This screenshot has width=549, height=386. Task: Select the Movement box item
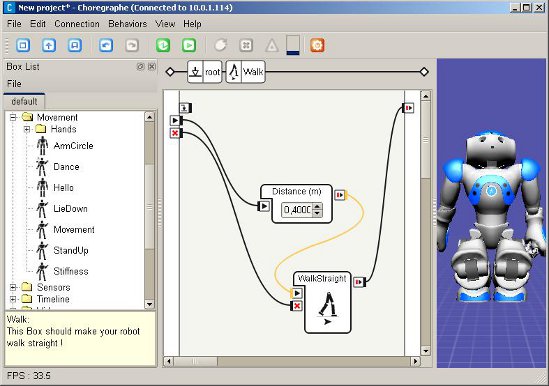point(66,230)
